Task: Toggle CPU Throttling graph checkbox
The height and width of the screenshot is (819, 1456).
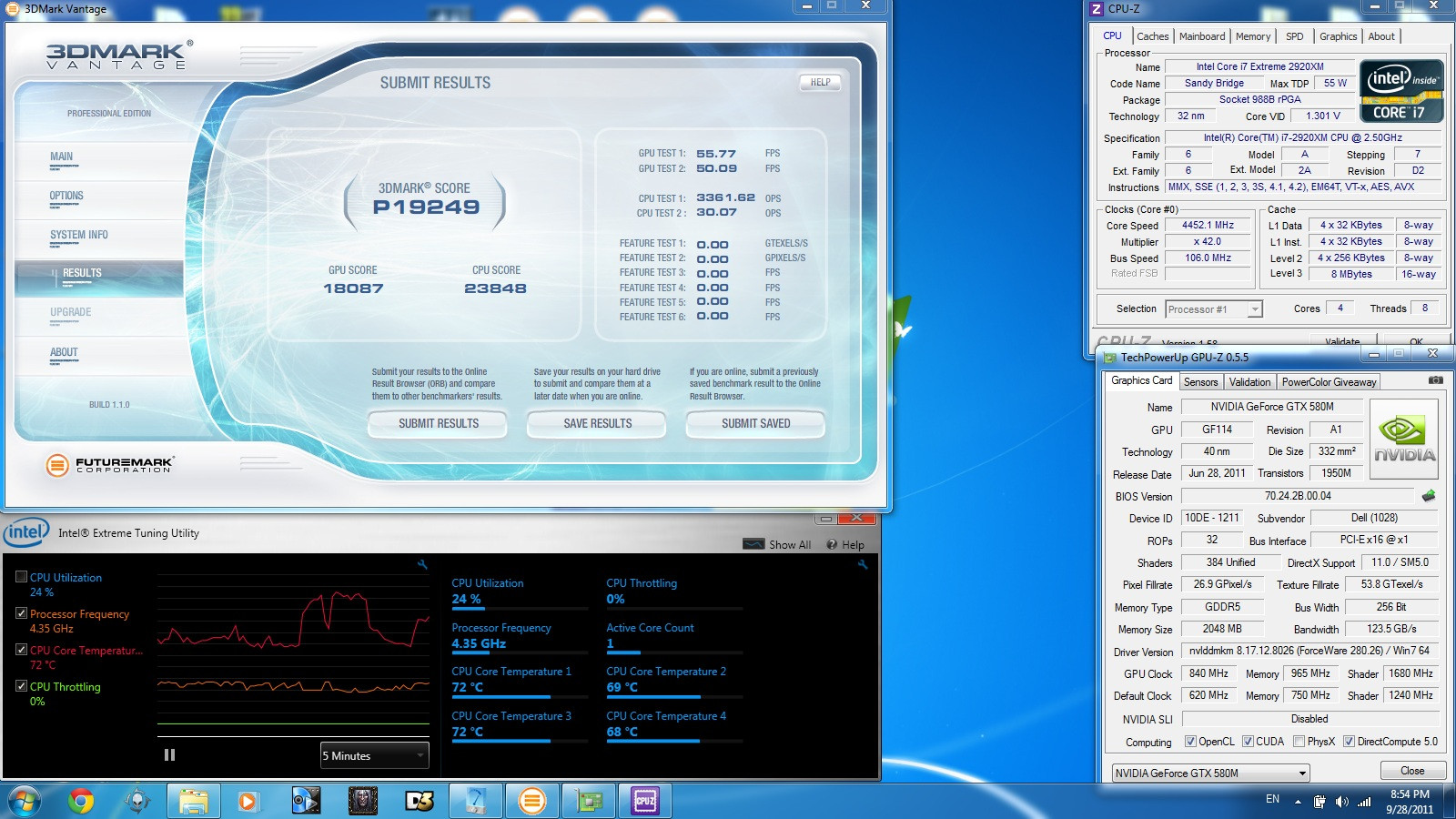Action: [21, 686]
